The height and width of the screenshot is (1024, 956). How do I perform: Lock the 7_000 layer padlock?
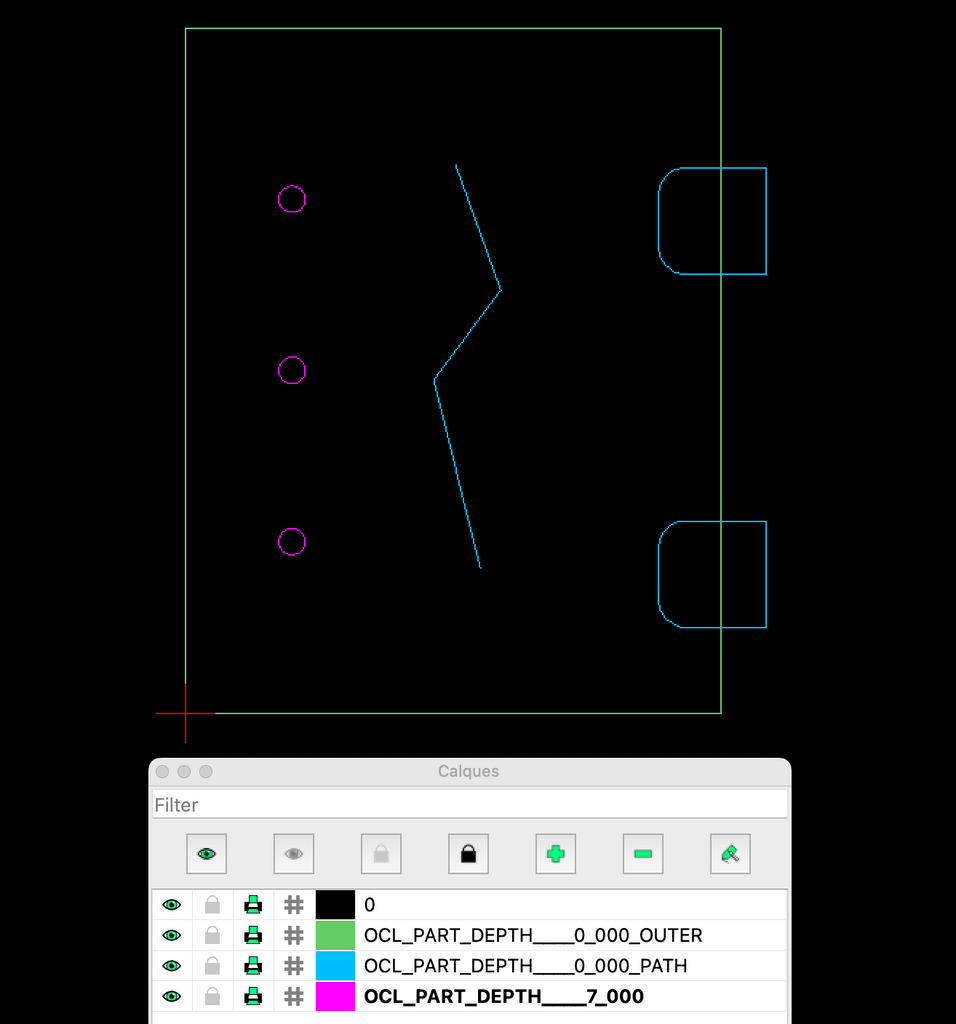(212, 997)
